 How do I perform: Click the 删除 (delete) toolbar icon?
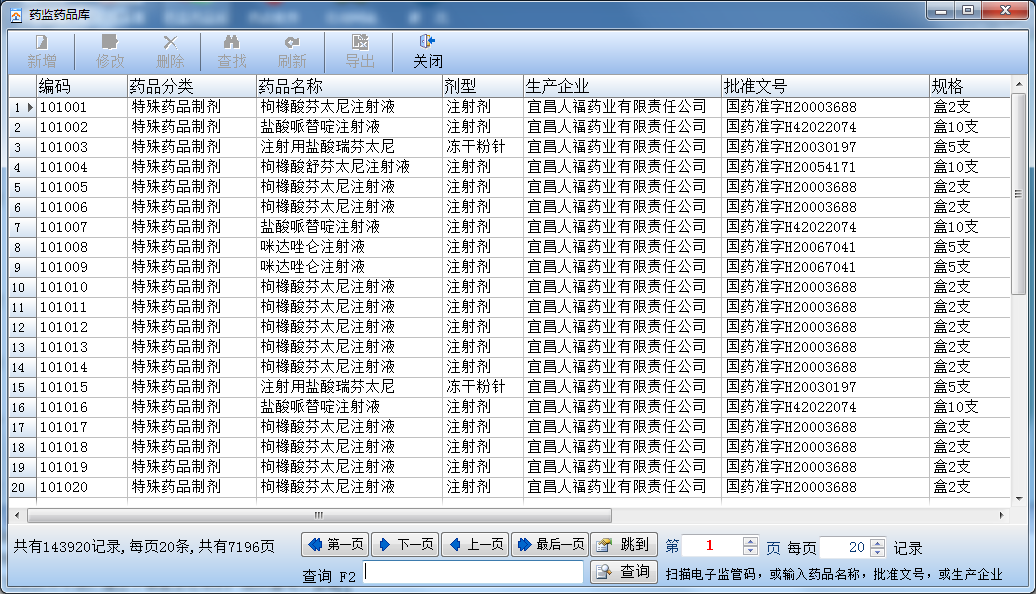click(170, 52)
